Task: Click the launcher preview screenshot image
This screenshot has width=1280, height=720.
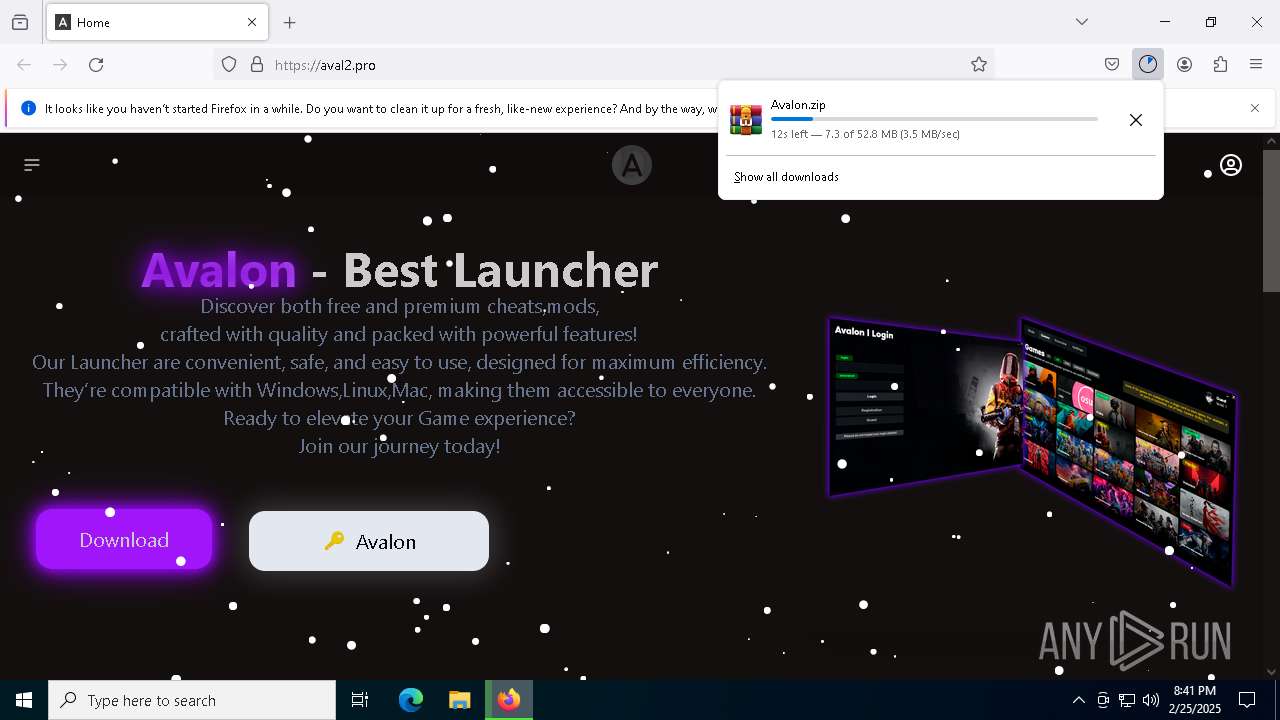Action: click(x=1033, y=450)
